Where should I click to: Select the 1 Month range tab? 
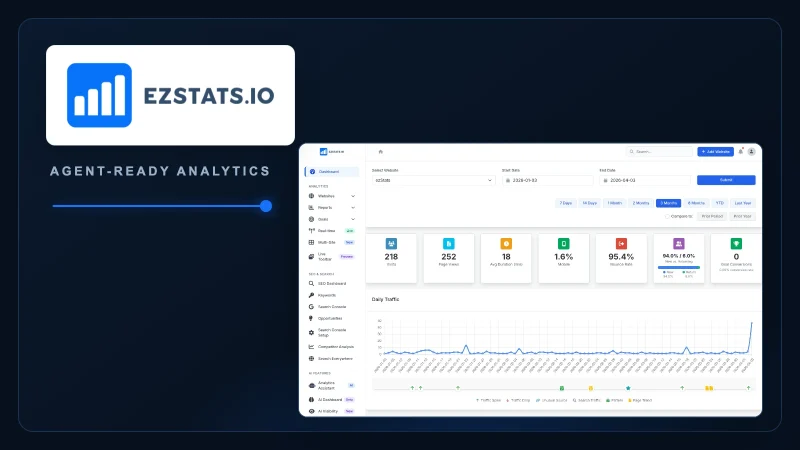pos(615,203)
